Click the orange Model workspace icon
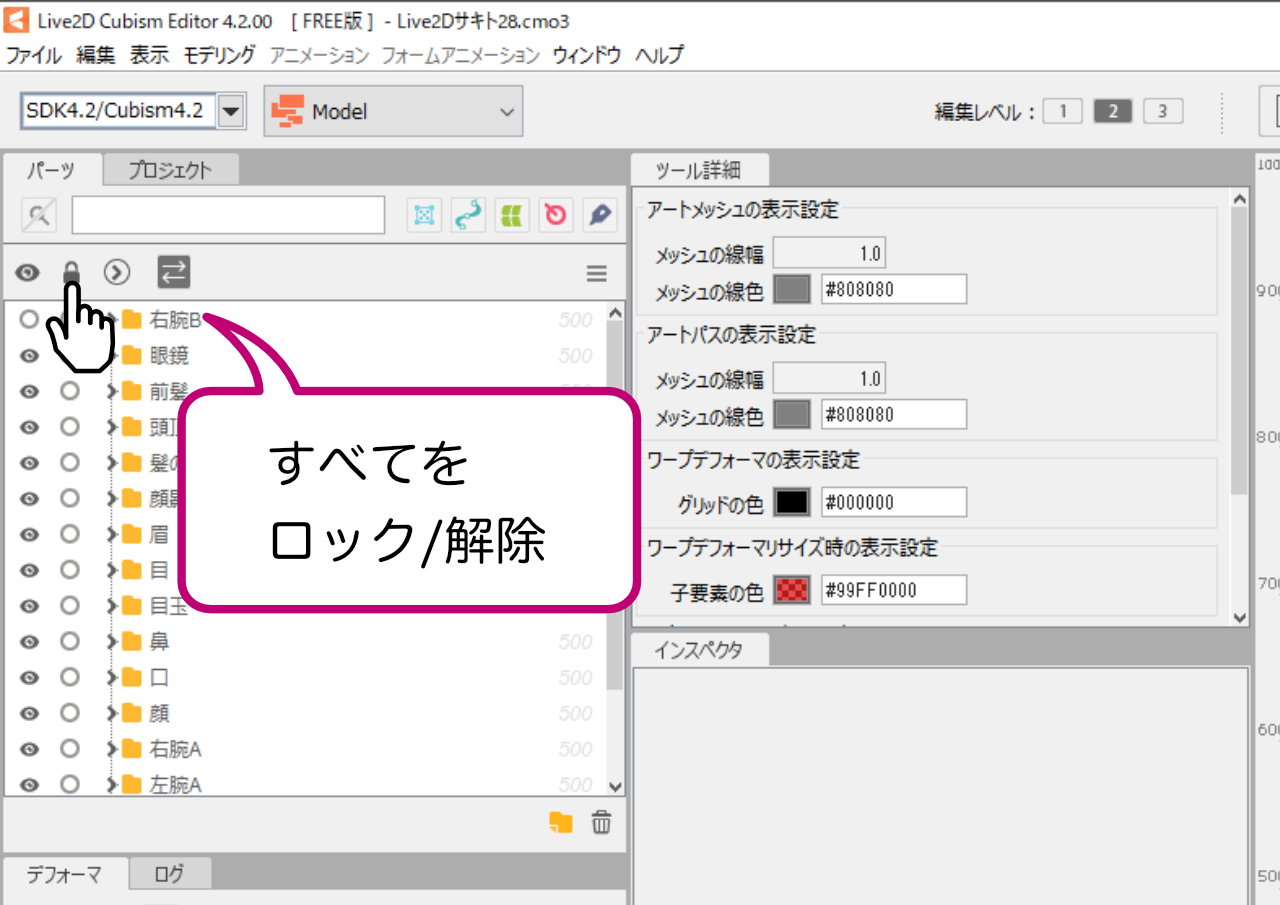 tap(287, 111)
